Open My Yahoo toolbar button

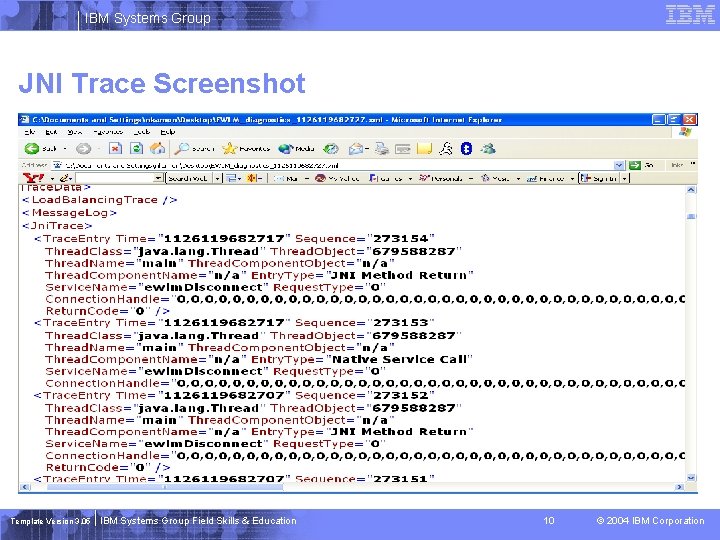[337, 178]
